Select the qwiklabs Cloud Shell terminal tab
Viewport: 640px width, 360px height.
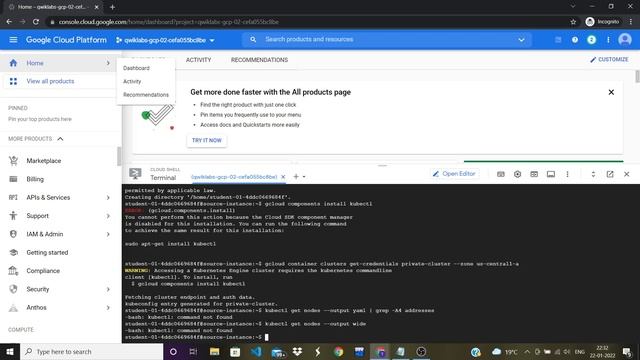(x=234, y=177)
